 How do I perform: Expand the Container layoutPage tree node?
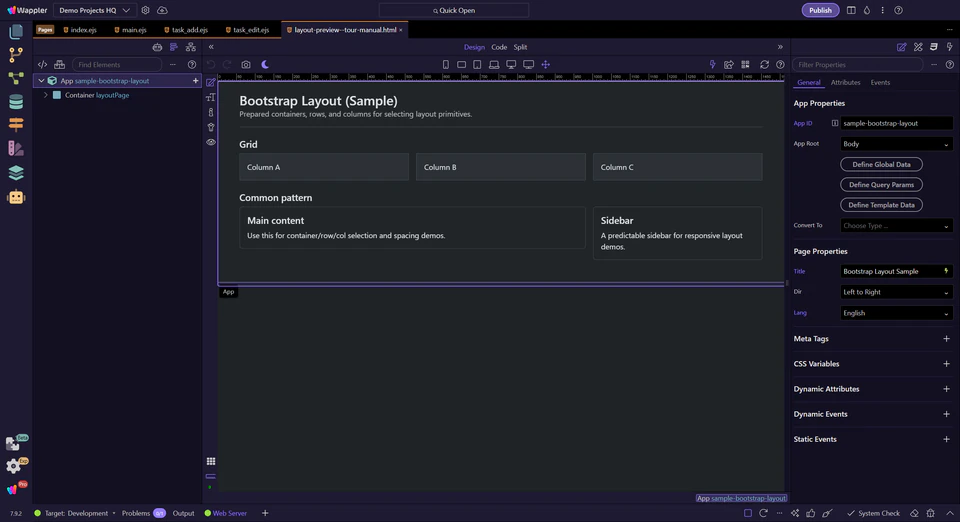pos(45,95)
